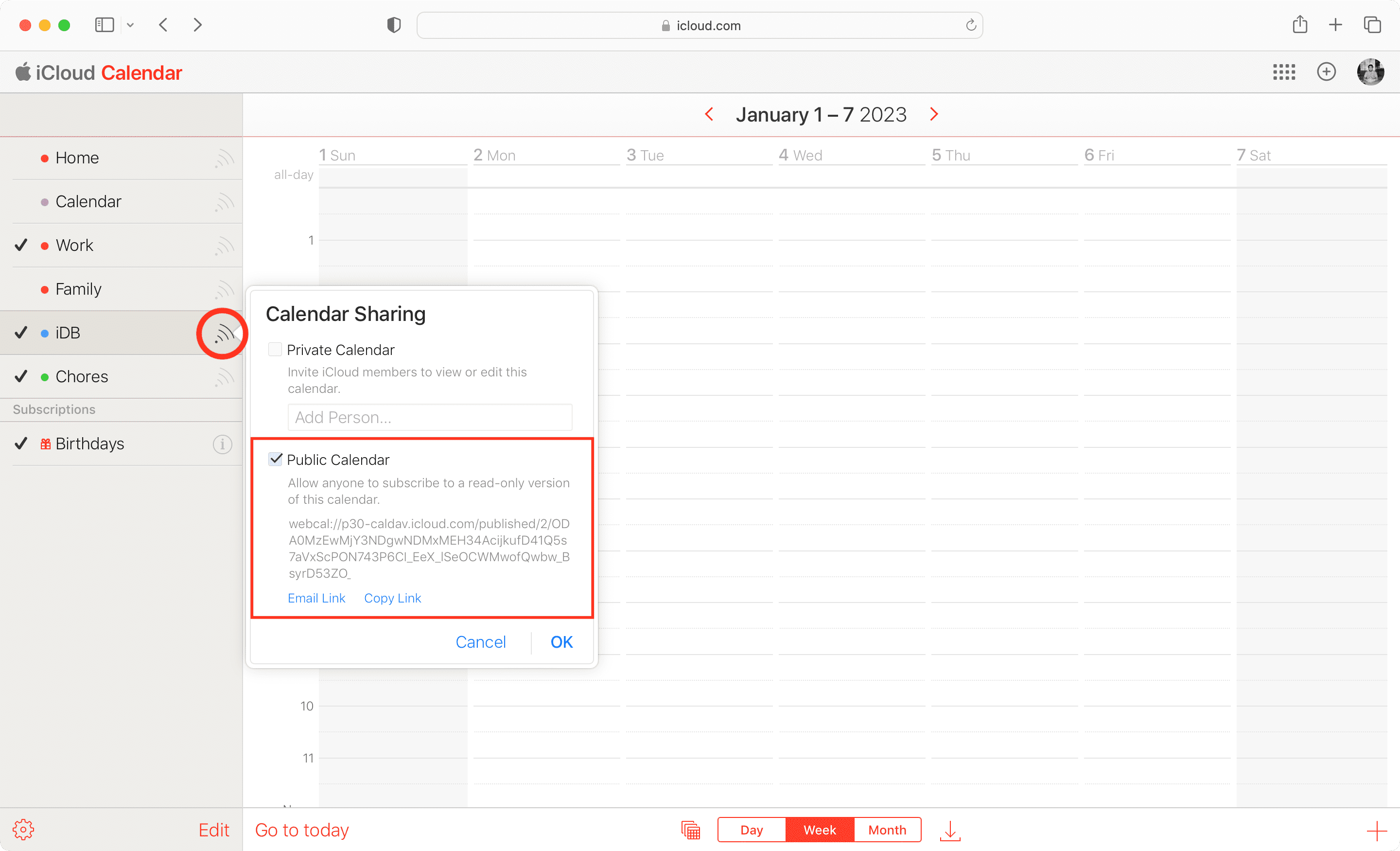
Task: Click Copy Link in sharing dialog
Action: coord(393,598)
